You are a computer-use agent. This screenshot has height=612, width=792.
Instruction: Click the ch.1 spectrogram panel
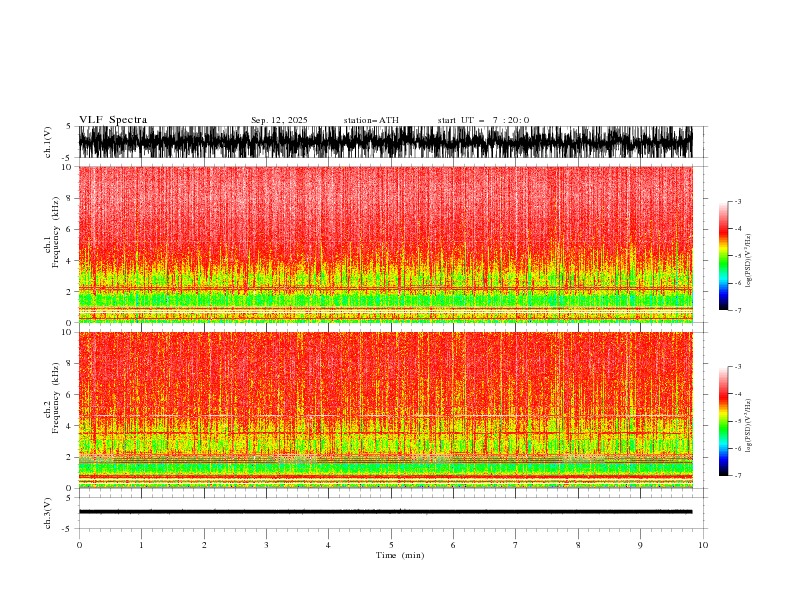click(x=385, y=244)
